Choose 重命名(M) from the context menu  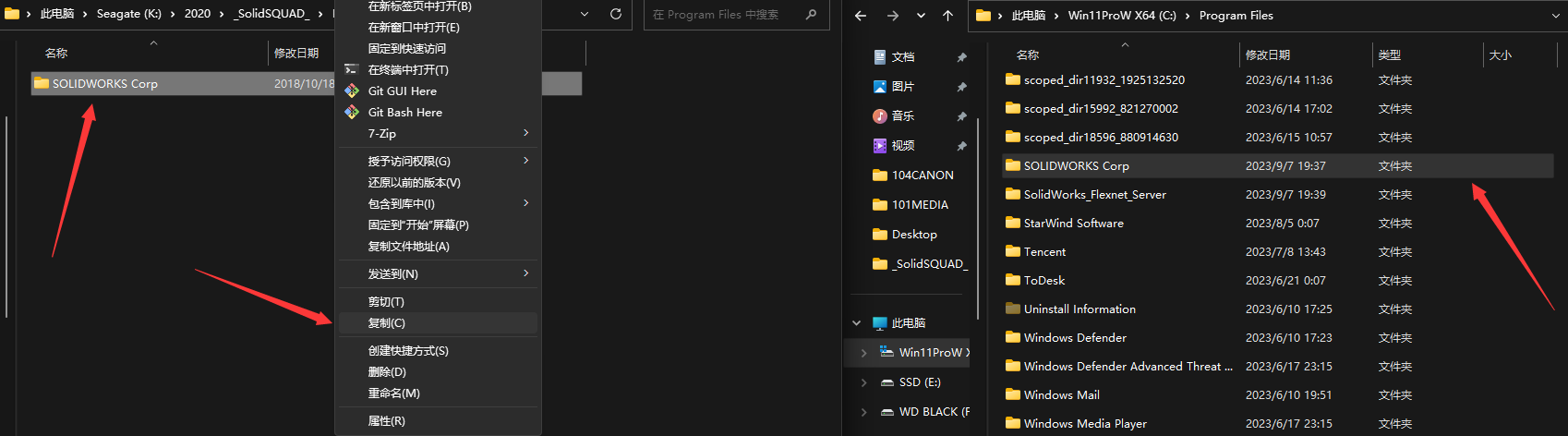(438, 394)
